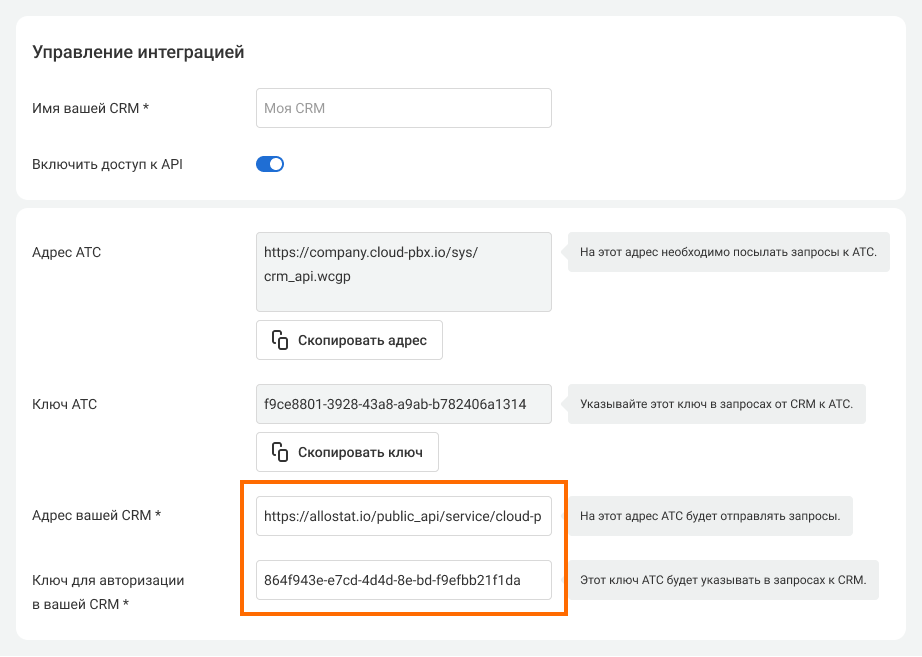Click the Адрес АТС label
Image resolution: width=922 pixels, height=657 pixels.
pyautogui.click(x=67, y=252)
